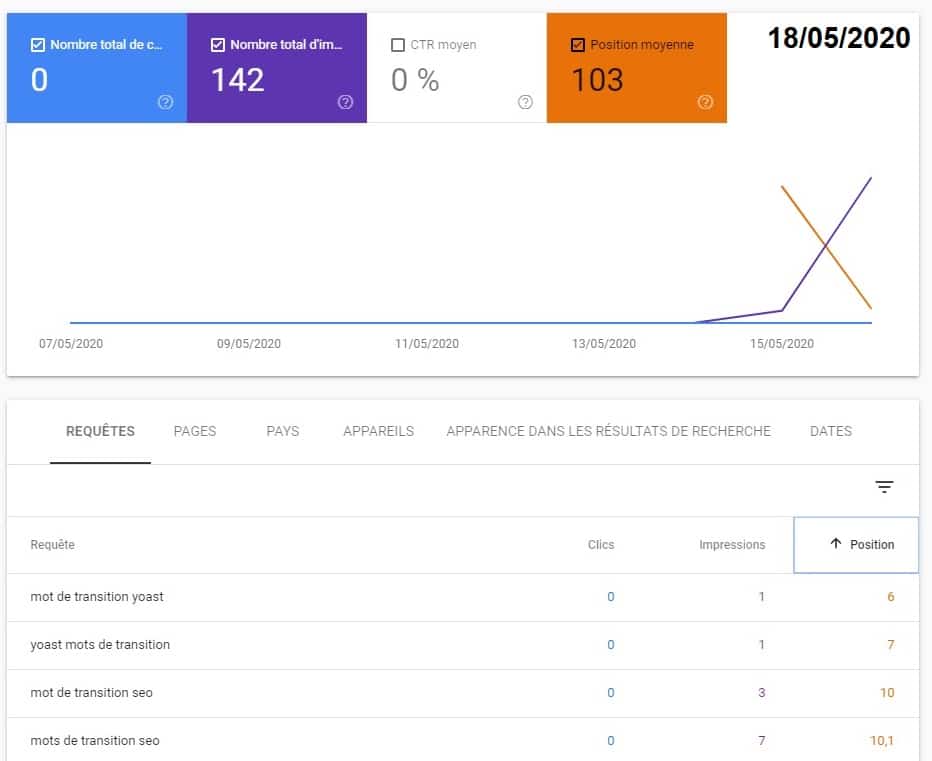Click clicks value 0 for mots de transition seo

tap(610, 741)
